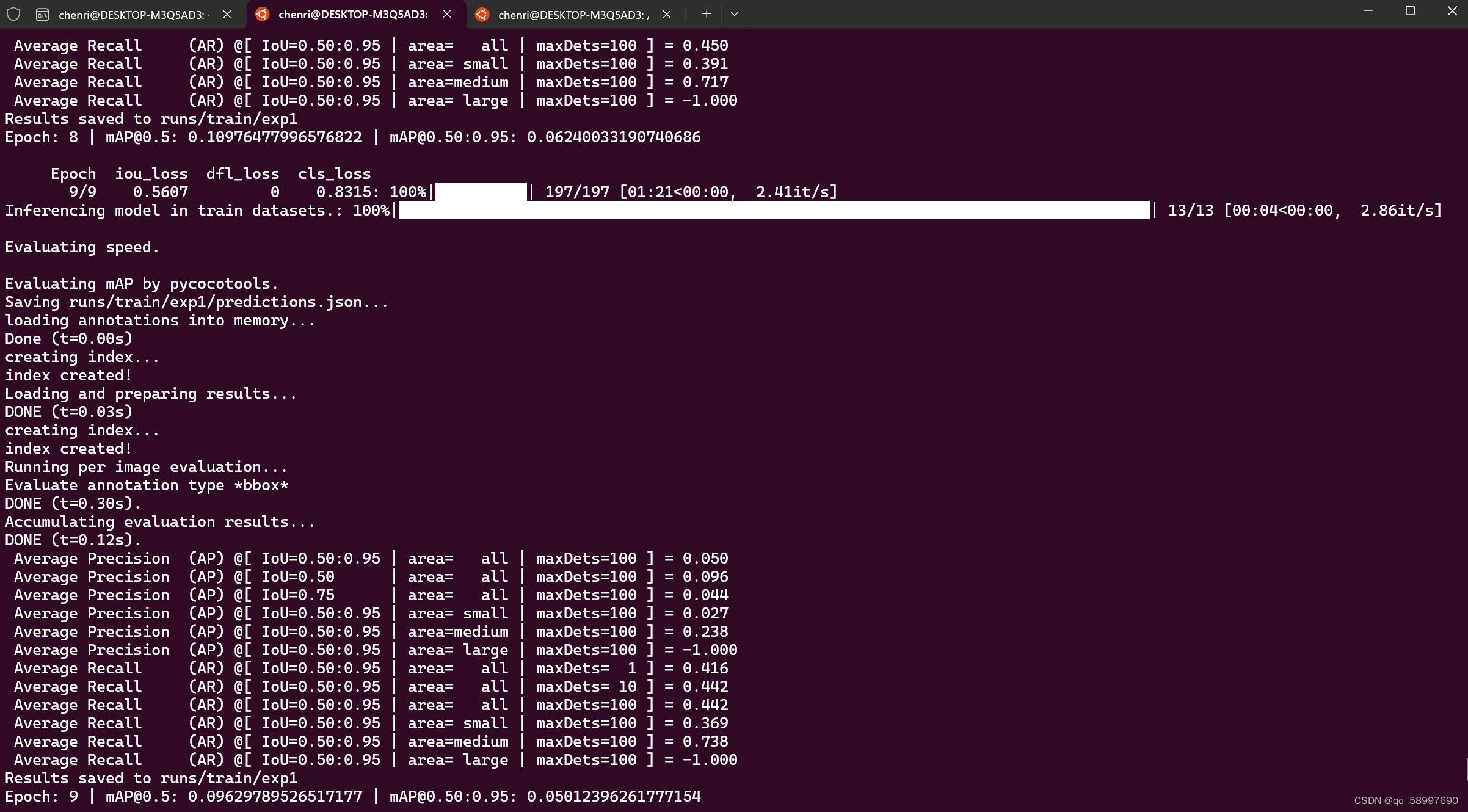Viewport: 1468px width, 812px height.
Task: Close the active Ubuntu tab
Action: tap(447, 14)
